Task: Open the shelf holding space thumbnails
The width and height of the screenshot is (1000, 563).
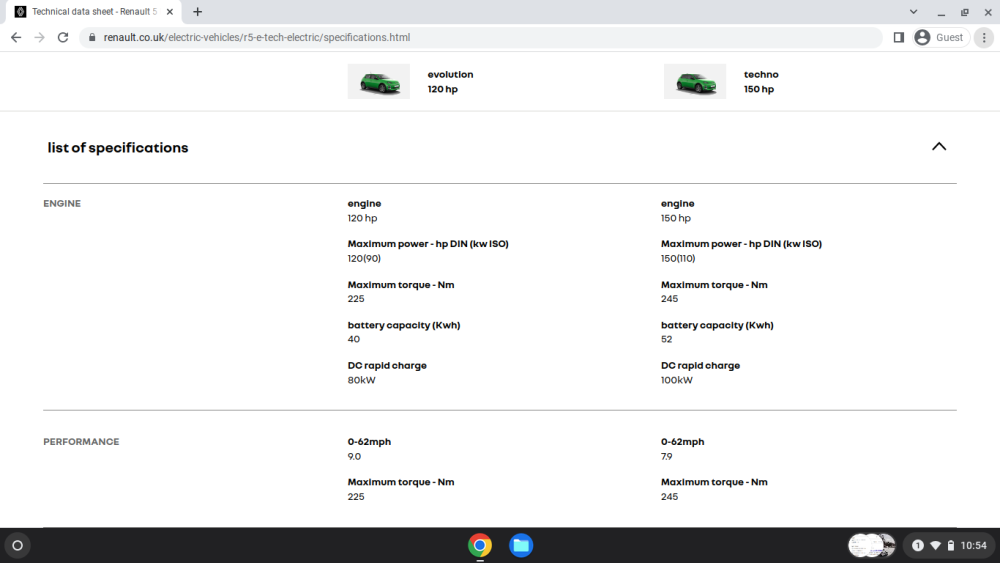Action: 872,545
